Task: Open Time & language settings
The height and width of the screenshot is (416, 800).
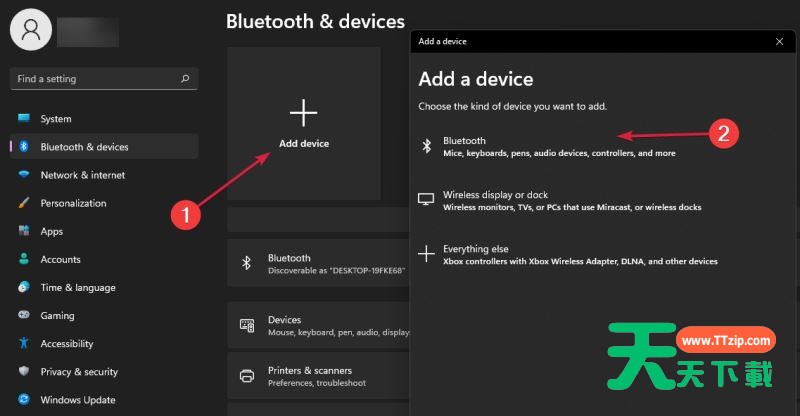Action: pos(78,287)
